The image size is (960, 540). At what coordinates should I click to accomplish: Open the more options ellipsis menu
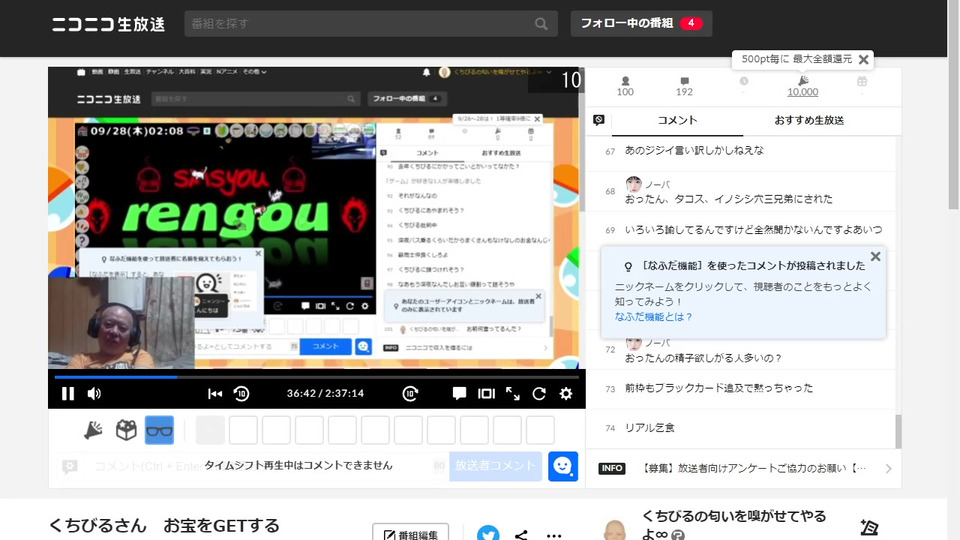[x=554, y=535]
